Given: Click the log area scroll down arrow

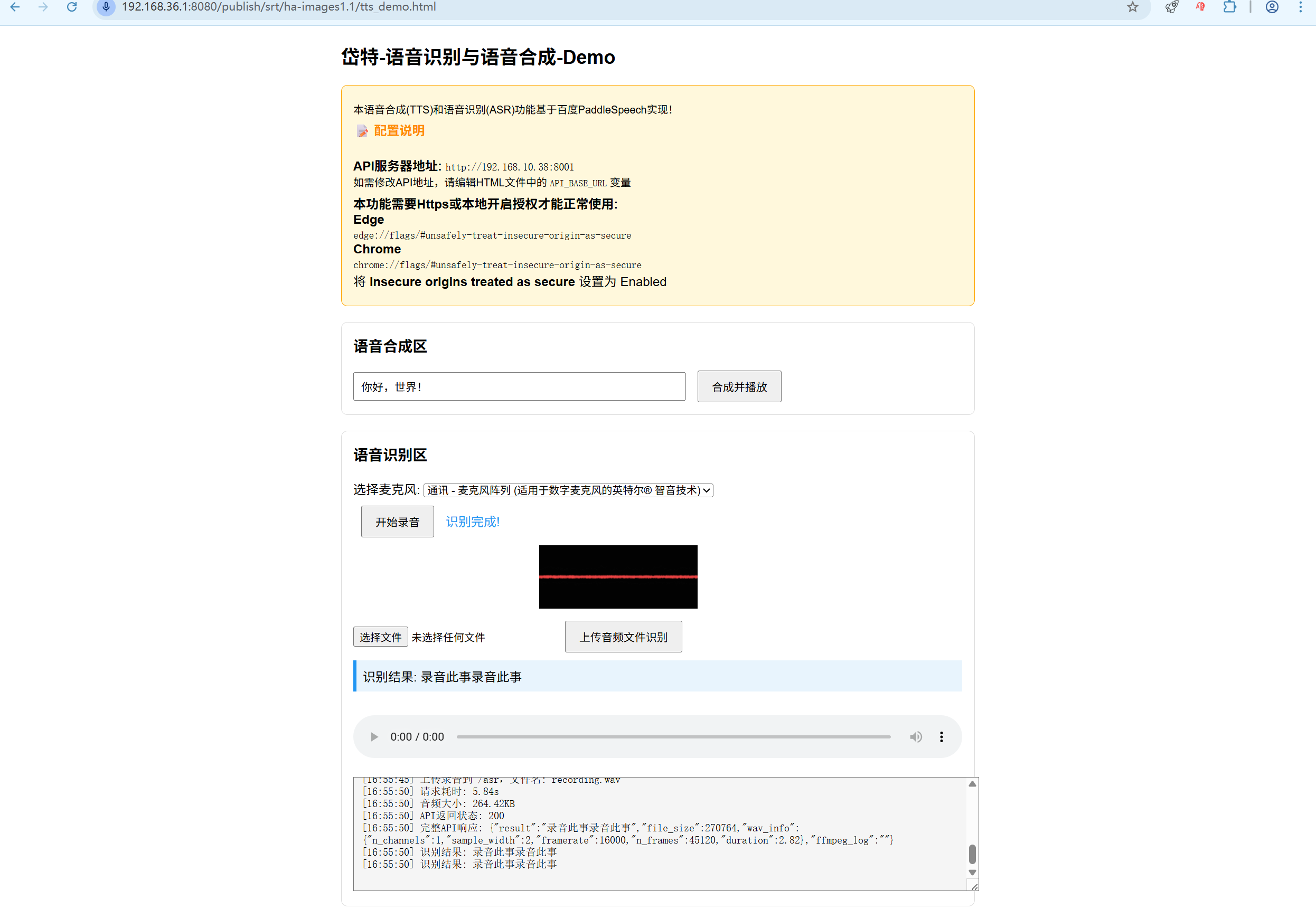Looking at the screenshot, I should [x=972, y=873].
